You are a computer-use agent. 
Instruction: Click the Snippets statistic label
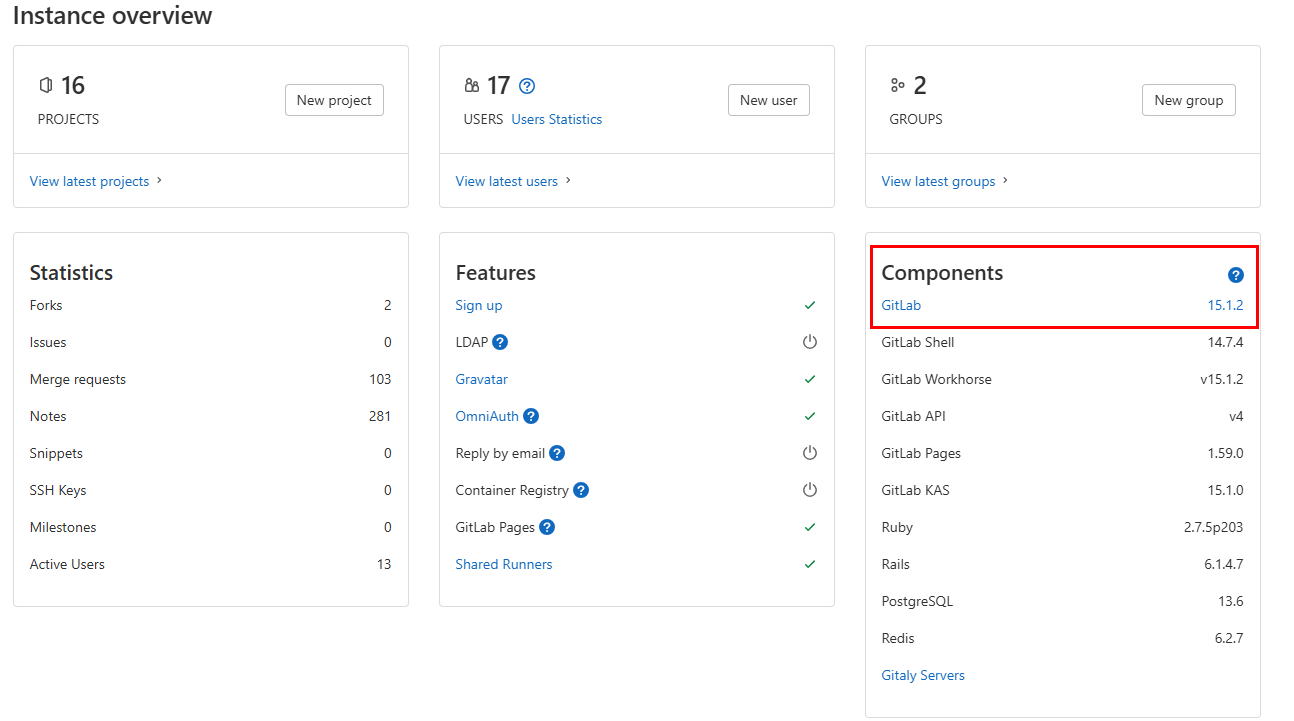pyautogui.click(x=56, y=453)
